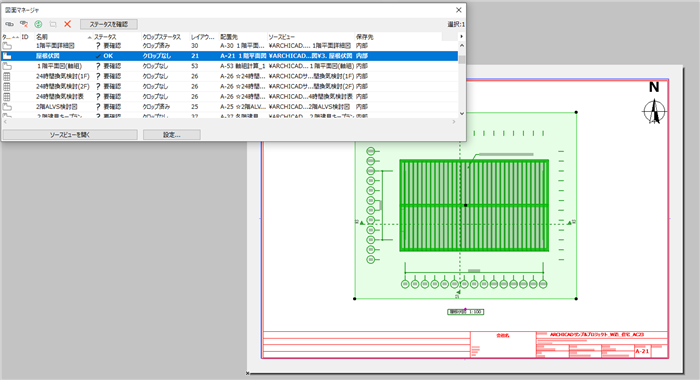
Task: Click the project name text in title block
Action: pos(596,334)
